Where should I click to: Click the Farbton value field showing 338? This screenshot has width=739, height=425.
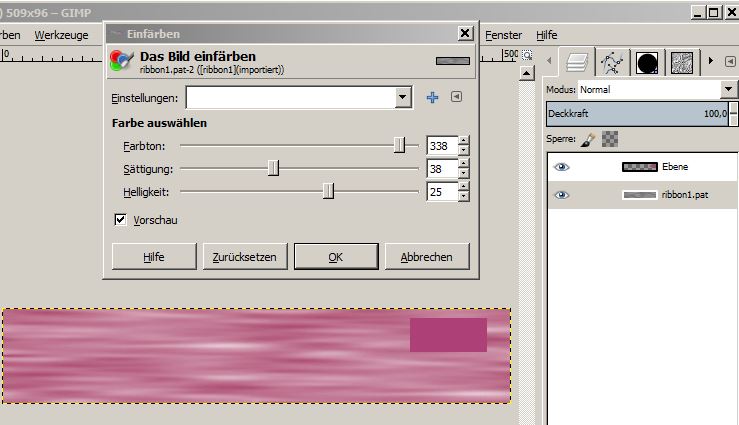pyautogui.click(x=442, y=146)
